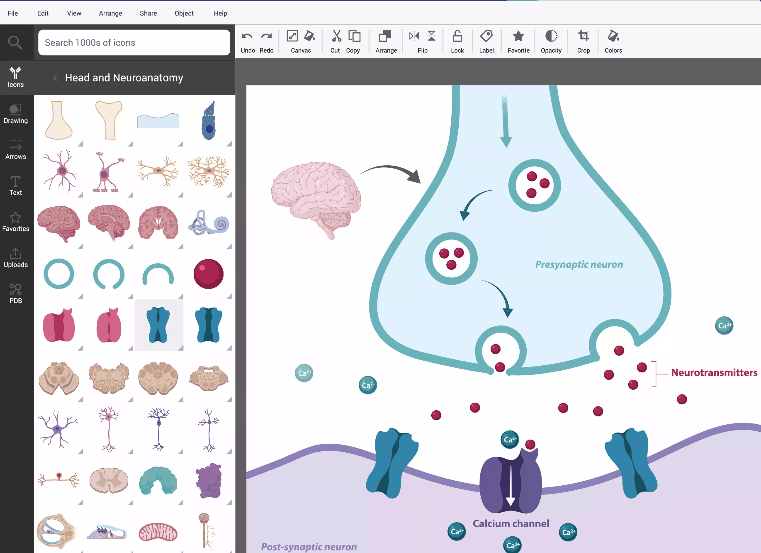Screen dimensions: 761x553
Task: Open the Arrange menu in menu bar
Action: 110,13
